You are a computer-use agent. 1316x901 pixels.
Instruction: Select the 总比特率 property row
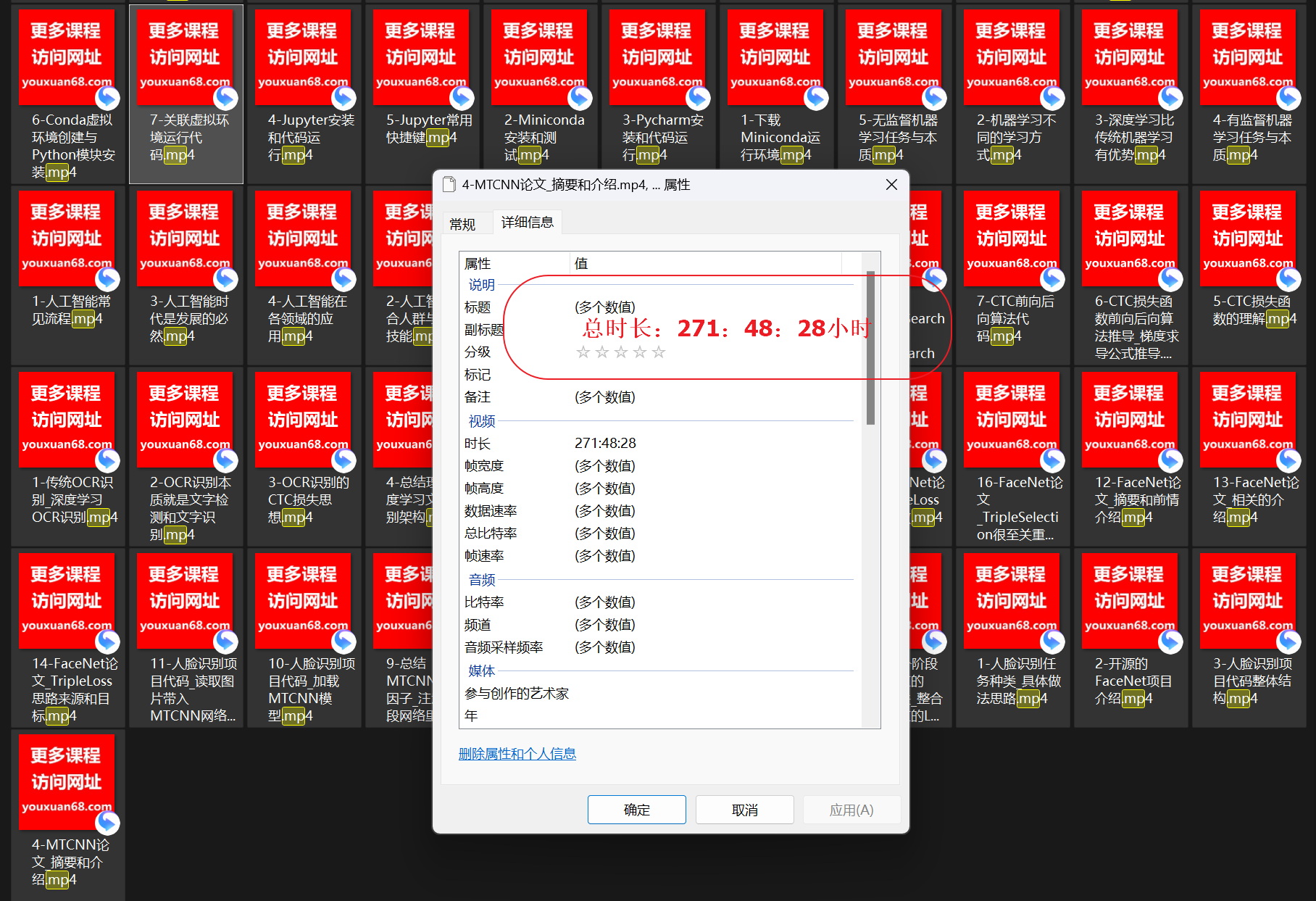pyautogui.click(x=660, y=533)
